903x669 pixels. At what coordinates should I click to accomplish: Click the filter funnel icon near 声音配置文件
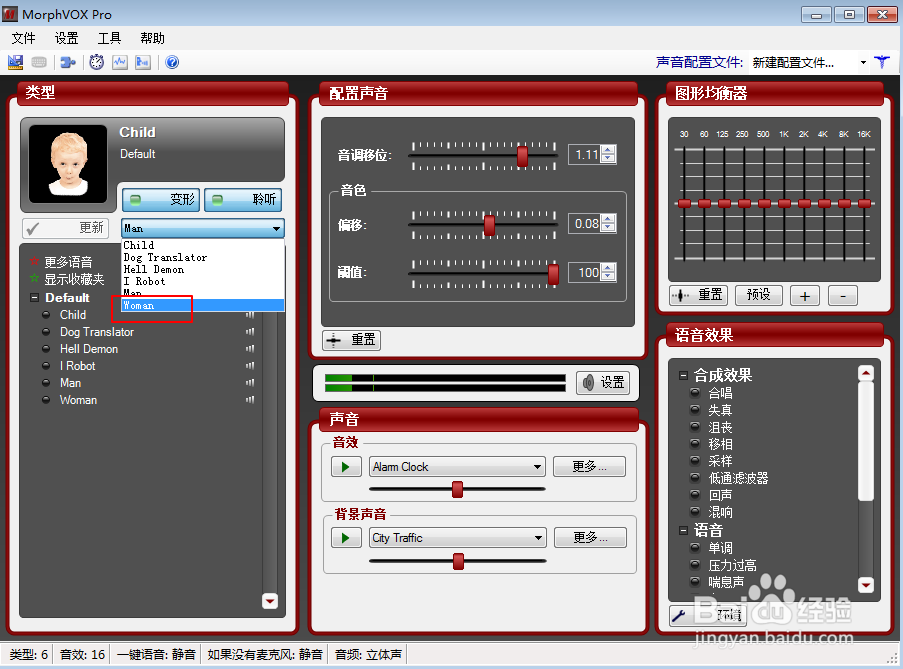coord(882,61)
